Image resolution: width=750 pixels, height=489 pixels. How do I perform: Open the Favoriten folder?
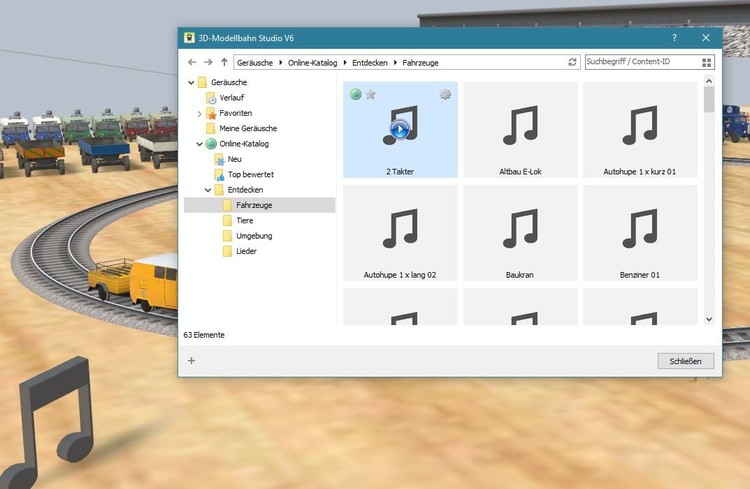click(x=229, y=113)
